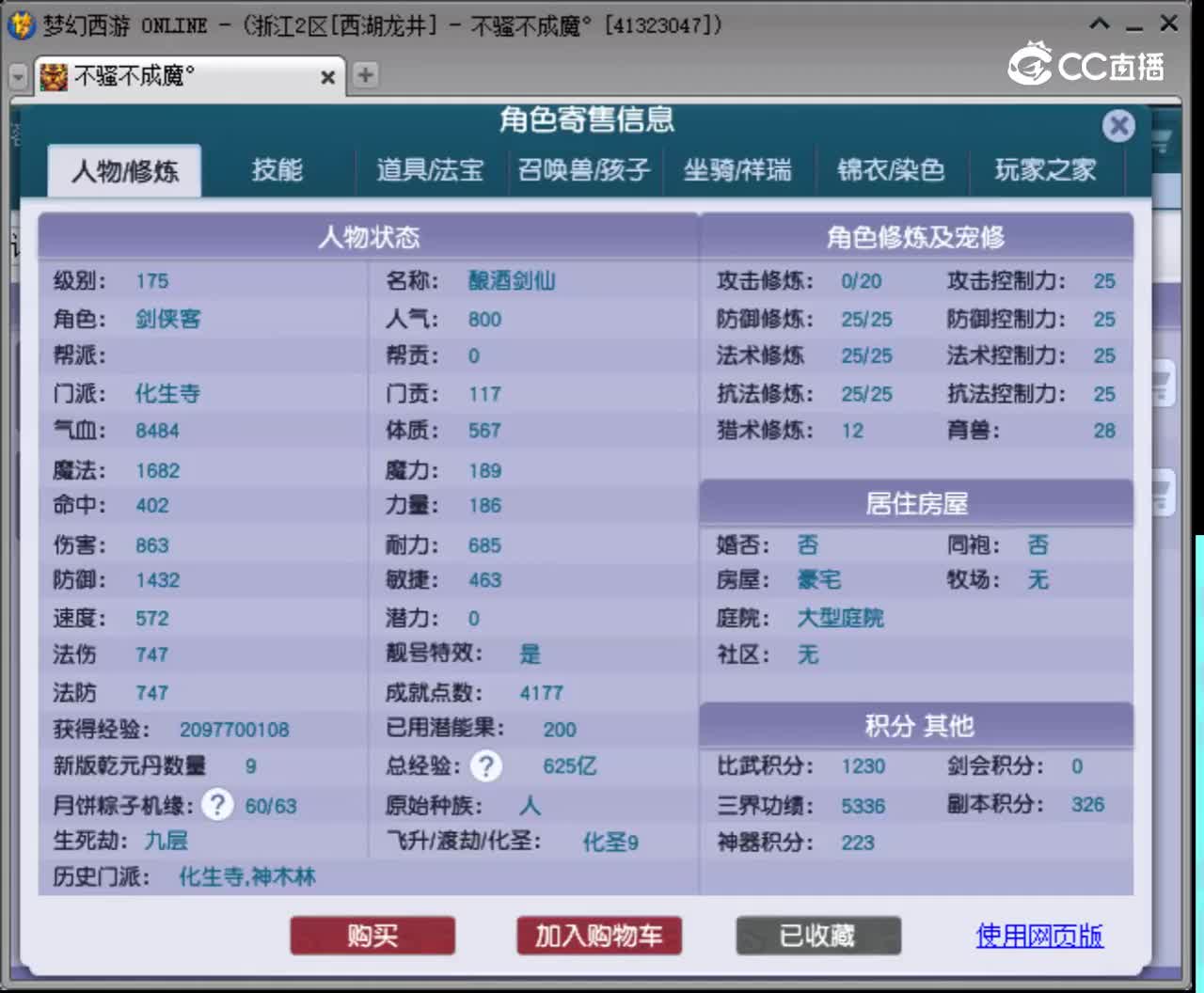
Task: Click the name value 酿酒剑仙
Action: click(x=512, y=281)
